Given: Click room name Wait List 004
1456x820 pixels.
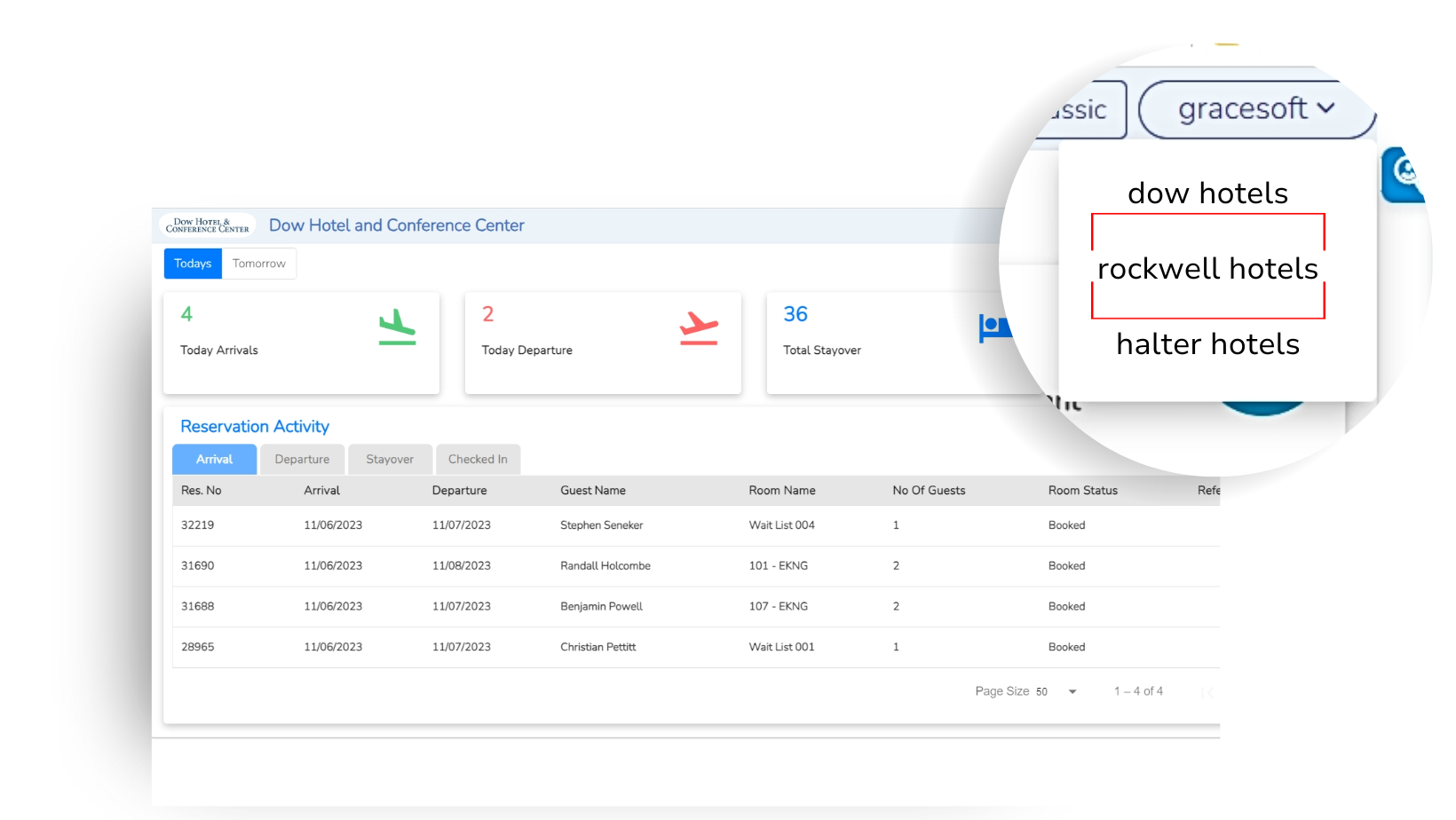Looking at the screenshot, I should click(x=781, y=525).
